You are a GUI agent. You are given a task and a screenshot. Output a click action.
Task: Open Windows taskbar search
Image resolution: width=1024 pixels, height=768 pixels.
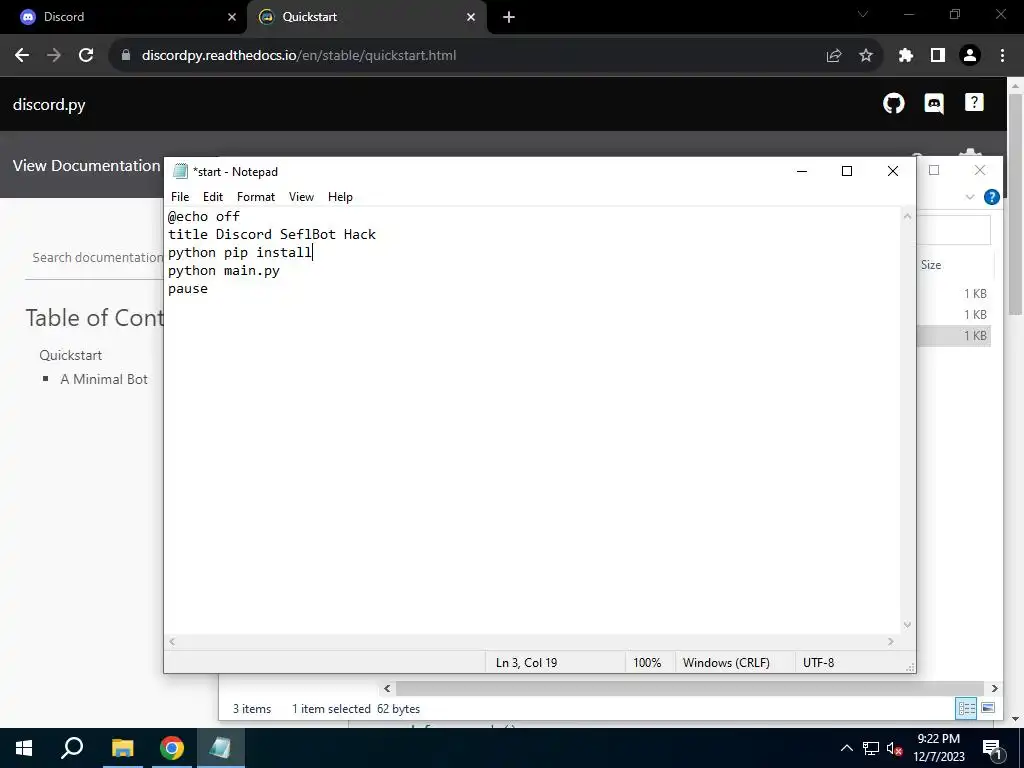pyautogui.click(x=72, y=748)
